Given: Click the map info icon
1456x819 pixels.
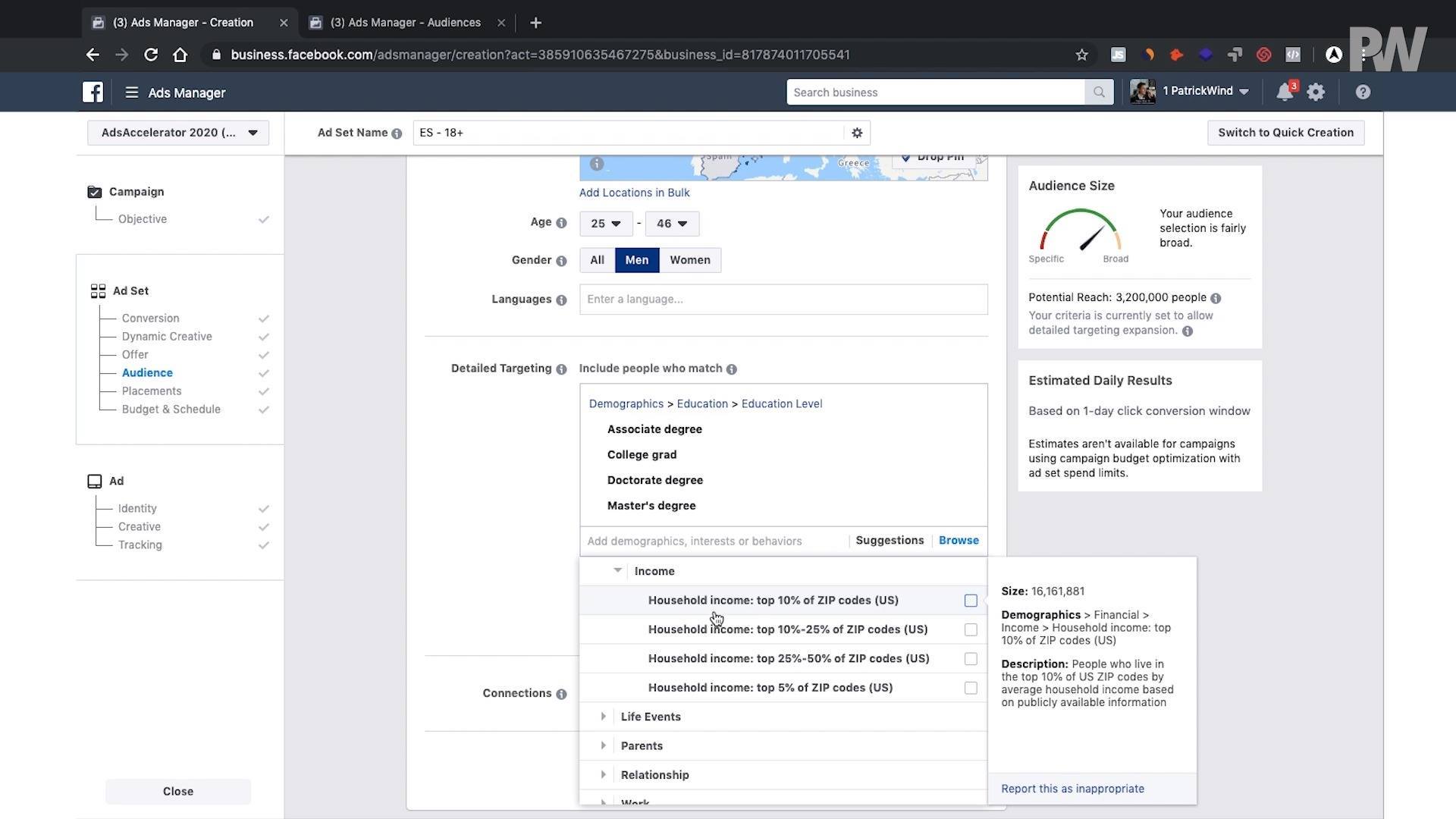Looking at the screenshot, I should coord(597,163).
